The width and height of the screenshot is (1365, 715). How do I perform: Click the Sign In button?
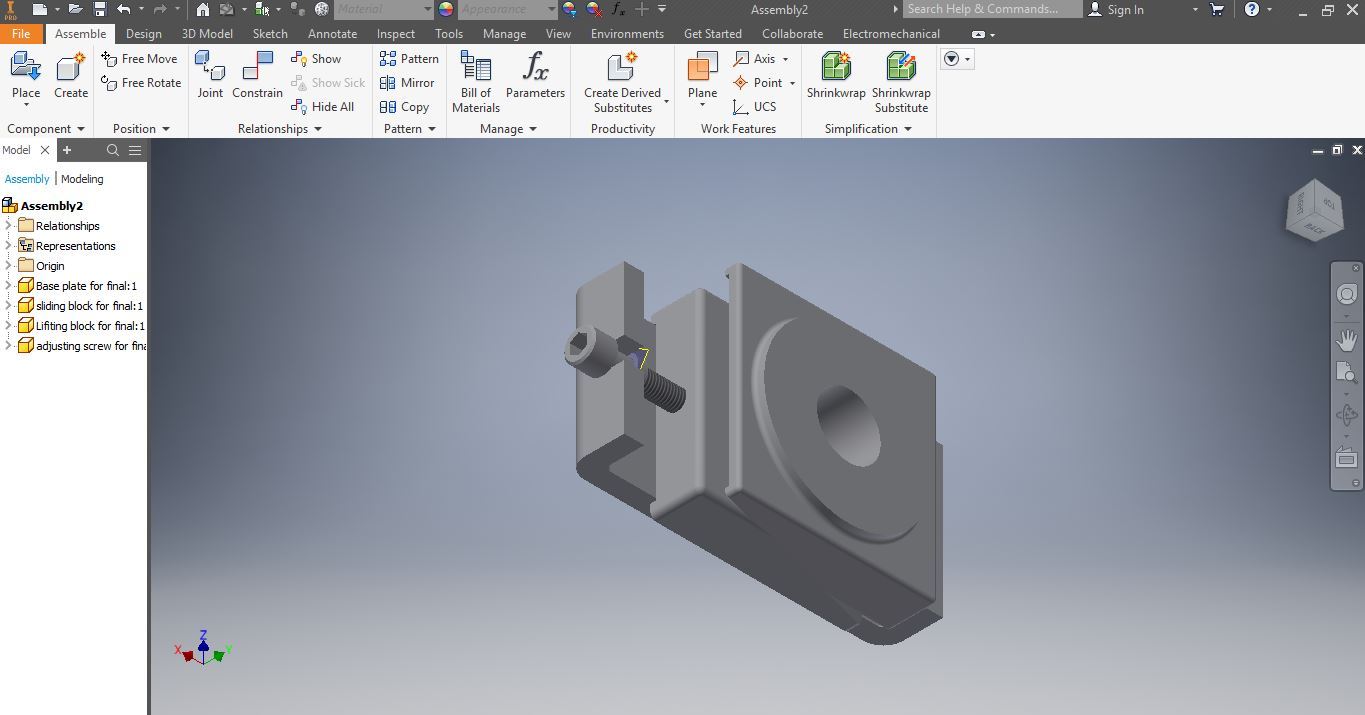pos(1116,9)
